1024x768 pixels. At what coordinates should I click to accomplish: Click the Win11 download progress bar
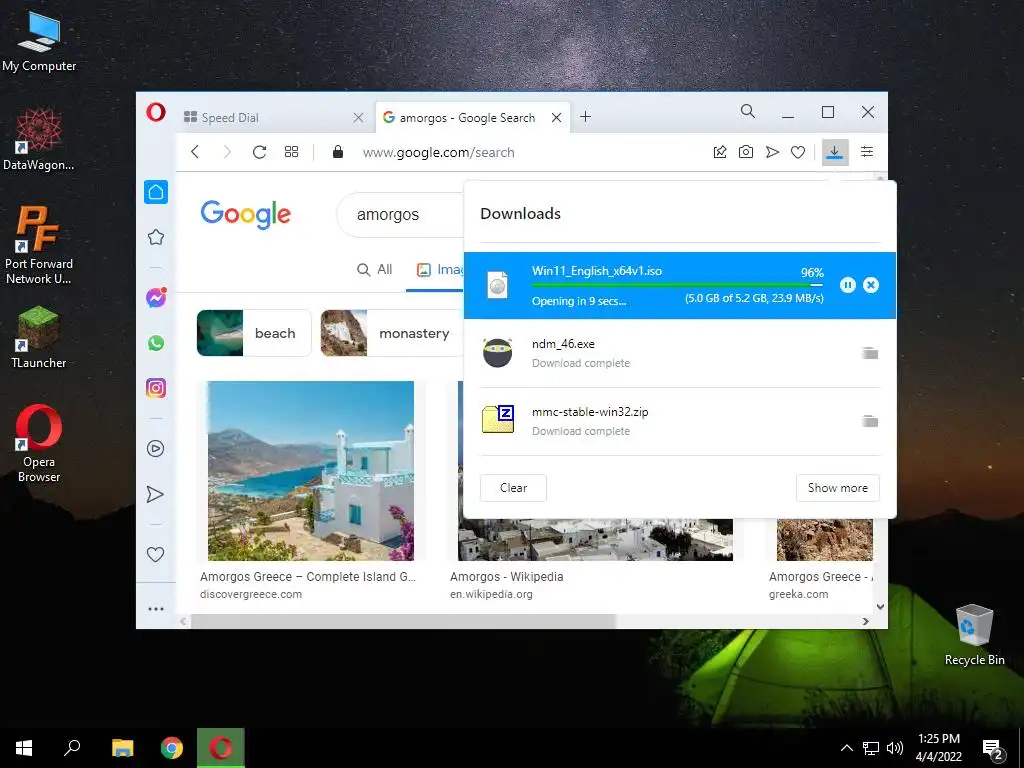(x=677, y=285)
